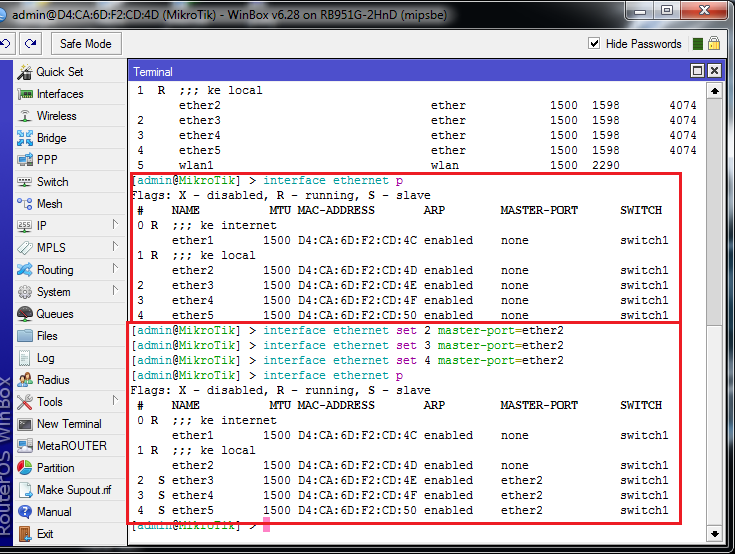Click 'wlan1' interface row text
Screen dimensions: 735x554
pos(196,165)
